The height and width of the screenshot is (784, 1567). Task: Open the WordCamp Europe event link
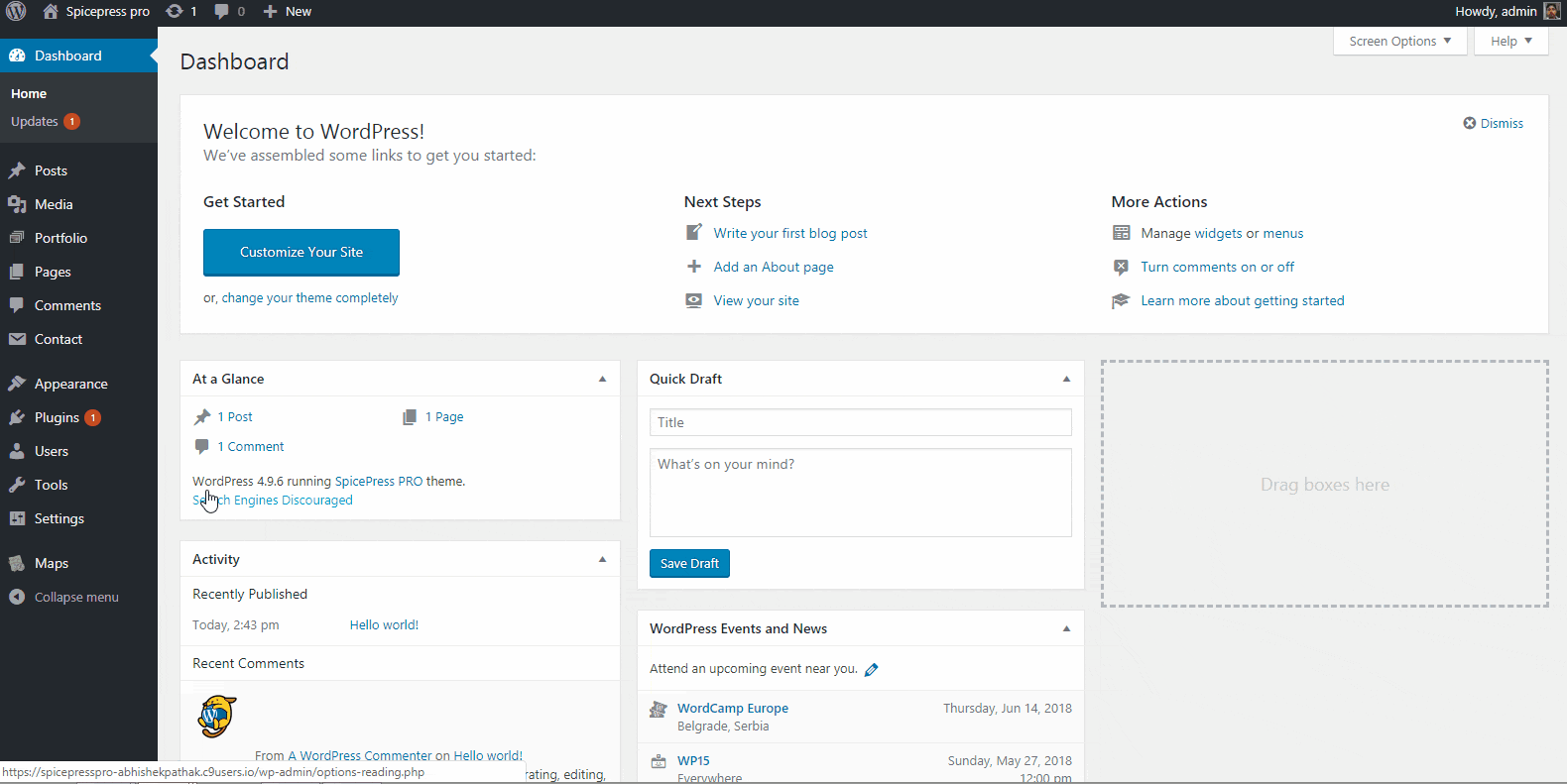733,708
